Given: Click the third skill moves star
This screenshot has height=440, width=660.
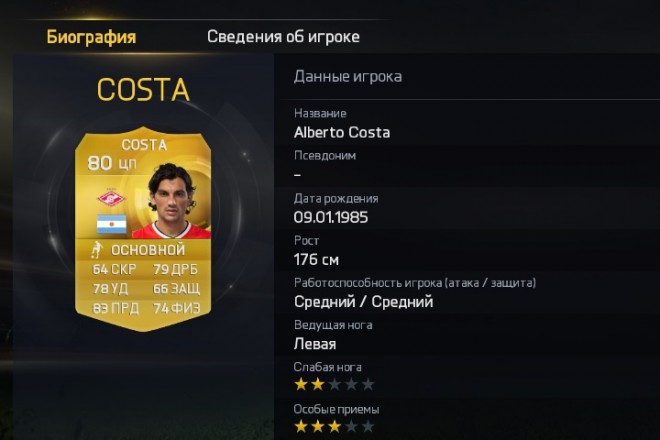Looking at the screenshot, I should [x=334, y=427].
